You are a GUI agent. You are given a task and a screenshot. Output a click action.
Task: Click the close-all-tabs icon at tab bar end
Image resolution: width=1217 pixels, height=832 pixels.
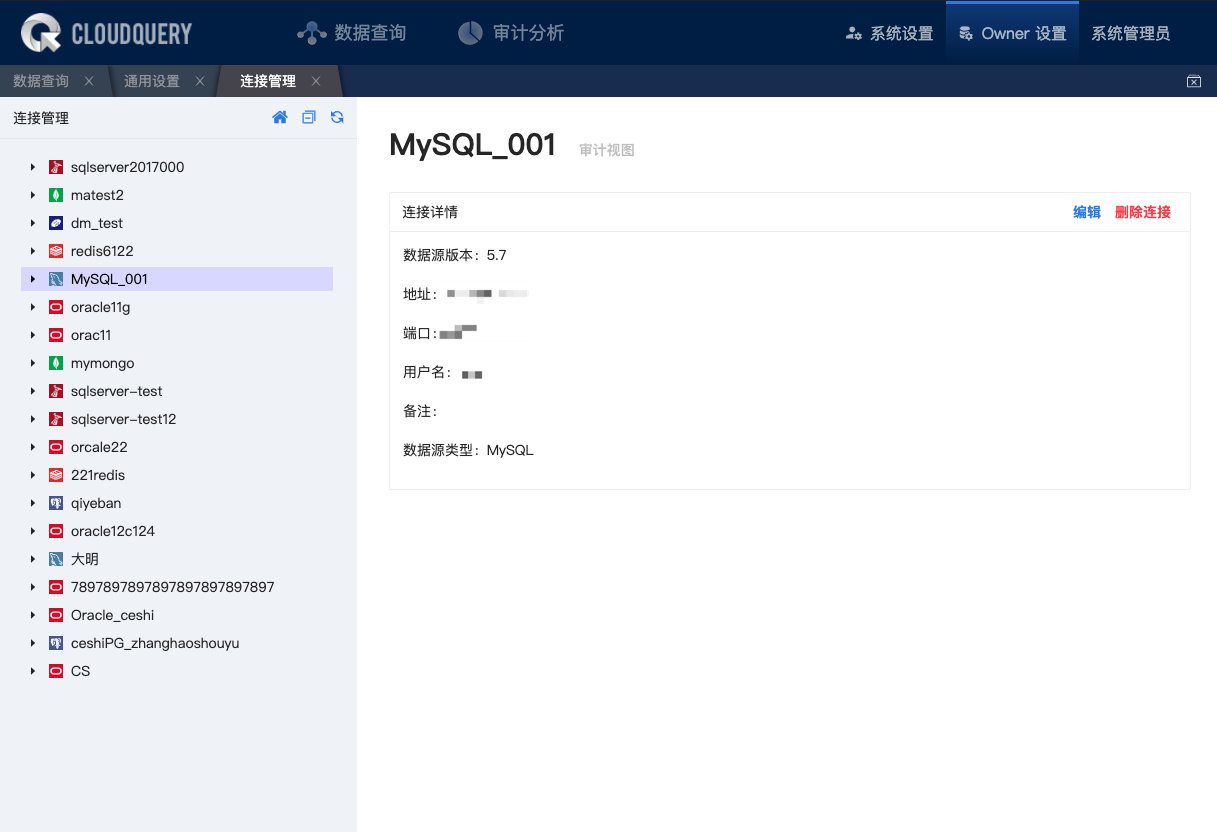pos(1193,81)
